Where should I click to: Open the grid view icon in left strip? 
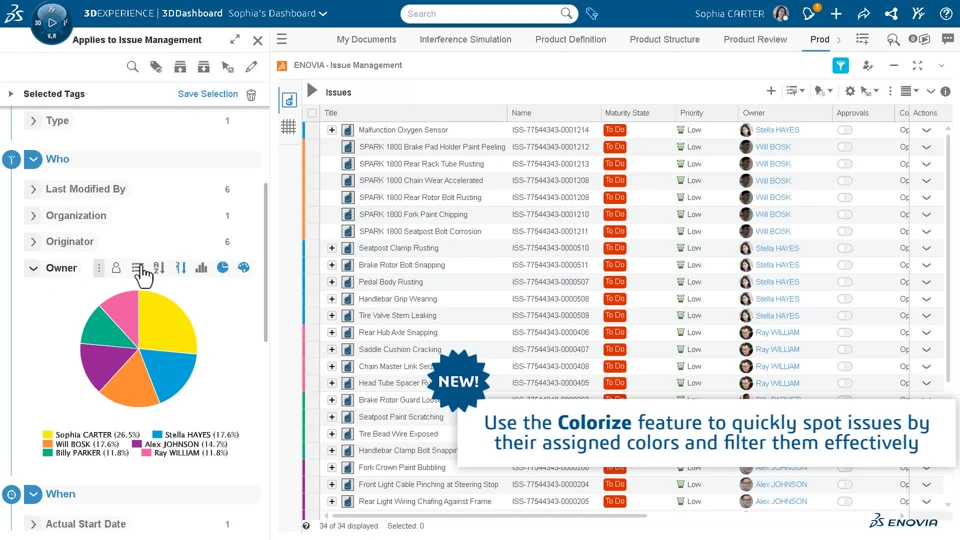[x=288, y=127]
